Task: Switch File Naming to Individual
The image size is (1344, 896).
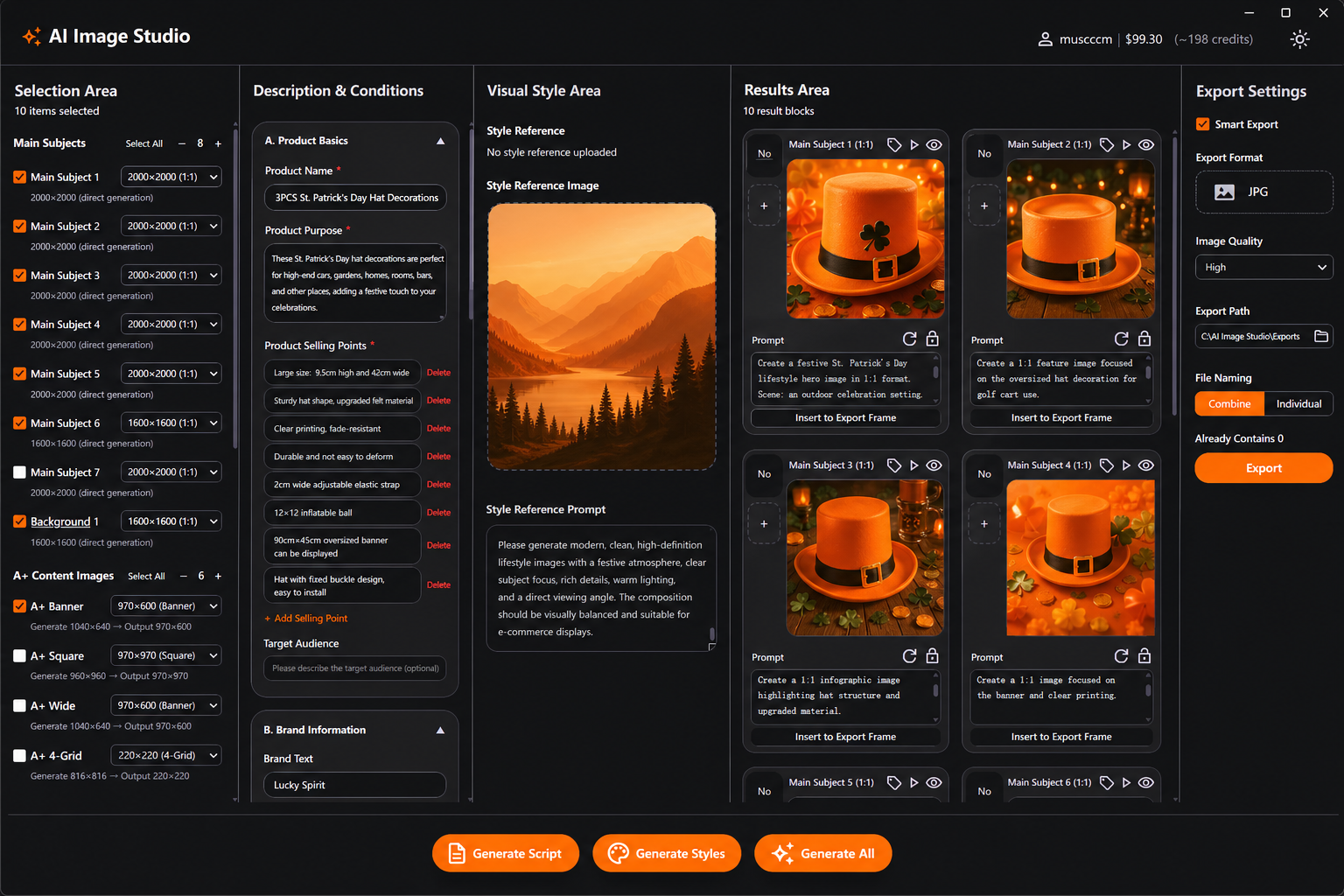Action: [1298, 403]
